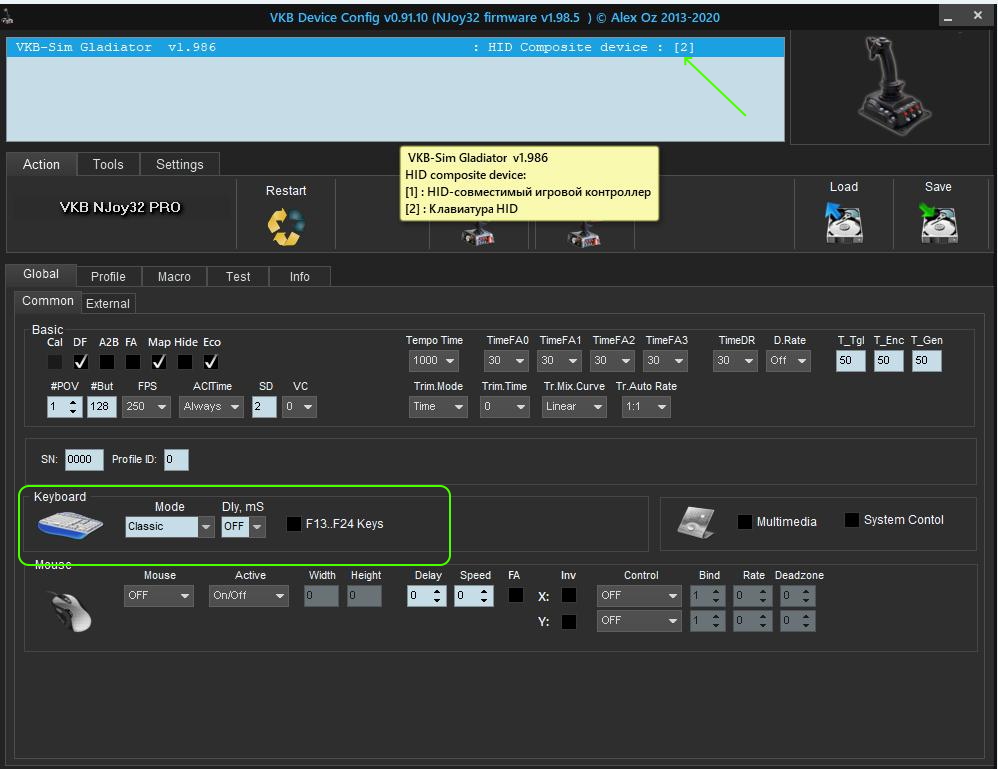Close the VKB Device Config window
Image resolution: width=998 pixels, height=769 pixels.
pos(977,16)
